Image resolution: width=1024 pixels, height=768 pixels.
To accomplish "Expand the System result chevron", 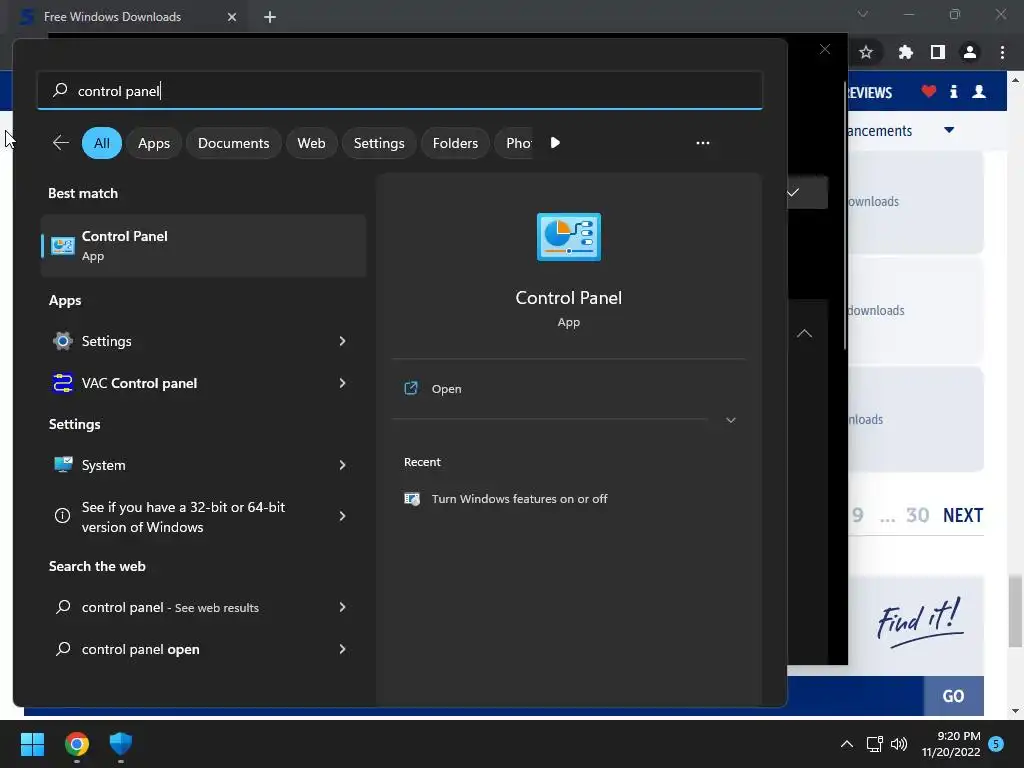I will 342,465.
